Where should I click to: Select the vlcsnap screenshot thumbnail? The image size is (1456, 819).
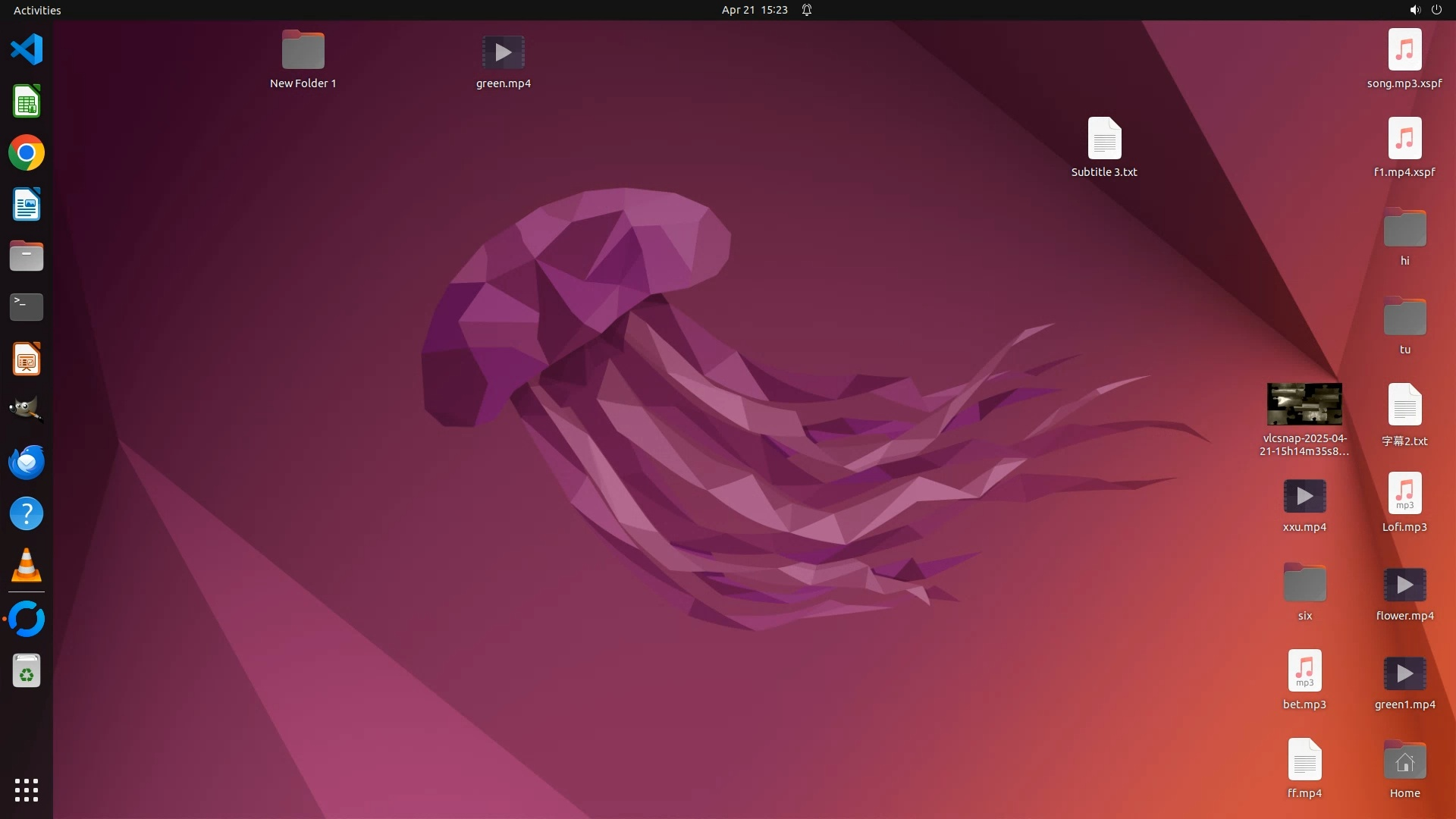(1304, 405)
